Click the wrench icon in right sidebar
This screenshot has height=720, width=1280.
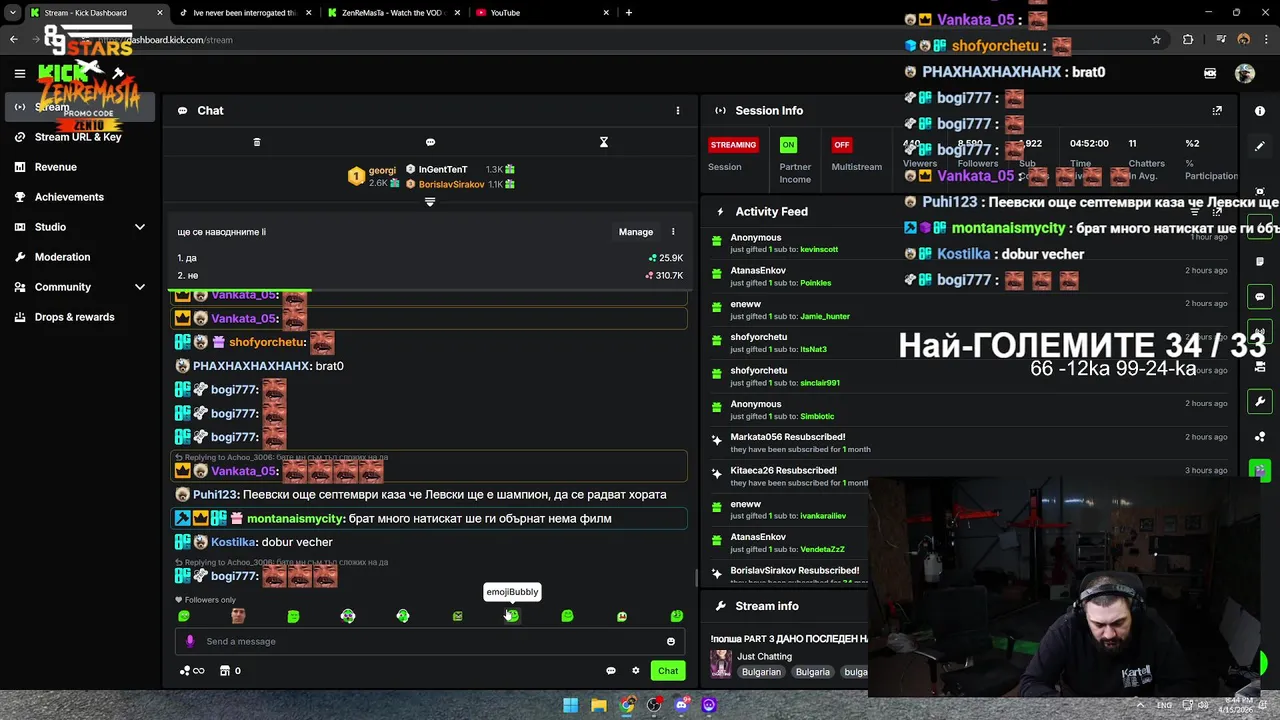(x=1260, y=402)
